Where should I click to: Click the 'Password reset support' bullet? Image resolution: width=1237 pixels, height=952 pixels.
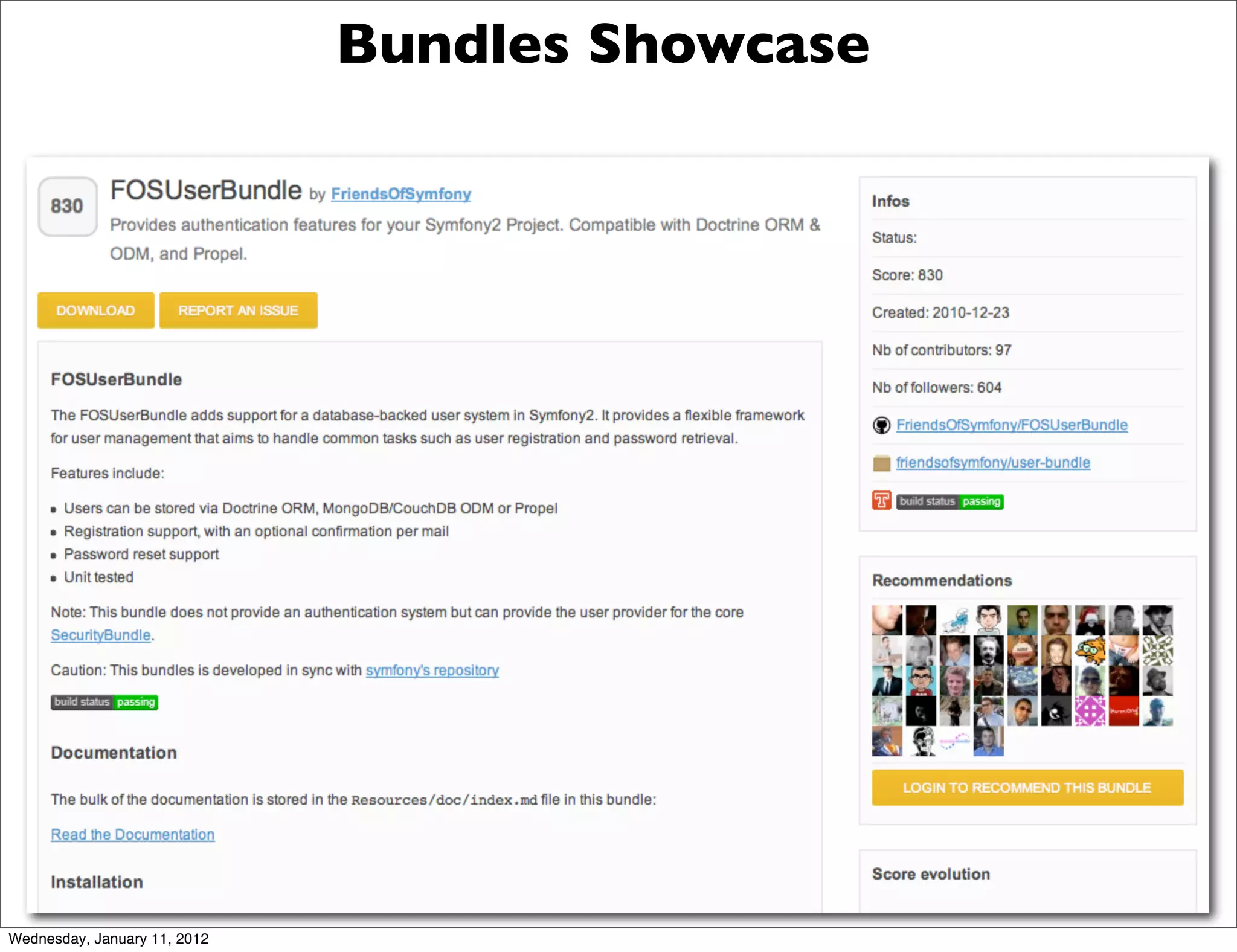(x=141, y=555)
